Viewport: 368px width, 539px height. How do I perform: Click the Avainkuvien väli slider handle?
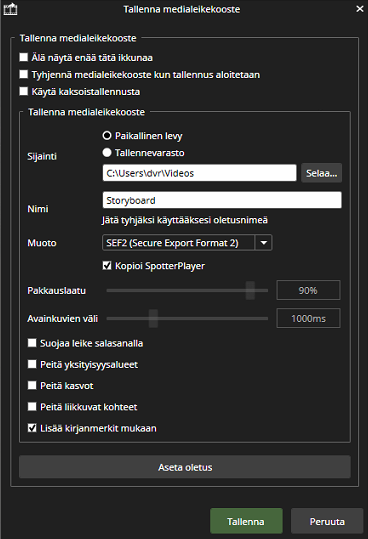[x=153, y=319]
